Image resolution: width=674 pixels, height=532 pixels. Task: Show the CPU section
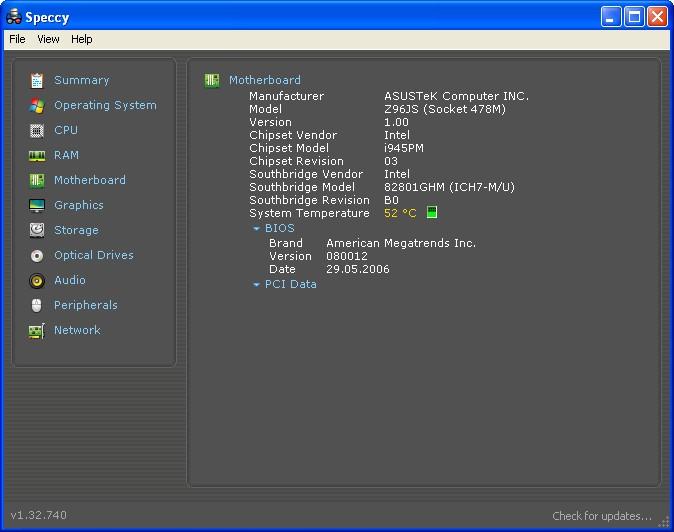66,130
